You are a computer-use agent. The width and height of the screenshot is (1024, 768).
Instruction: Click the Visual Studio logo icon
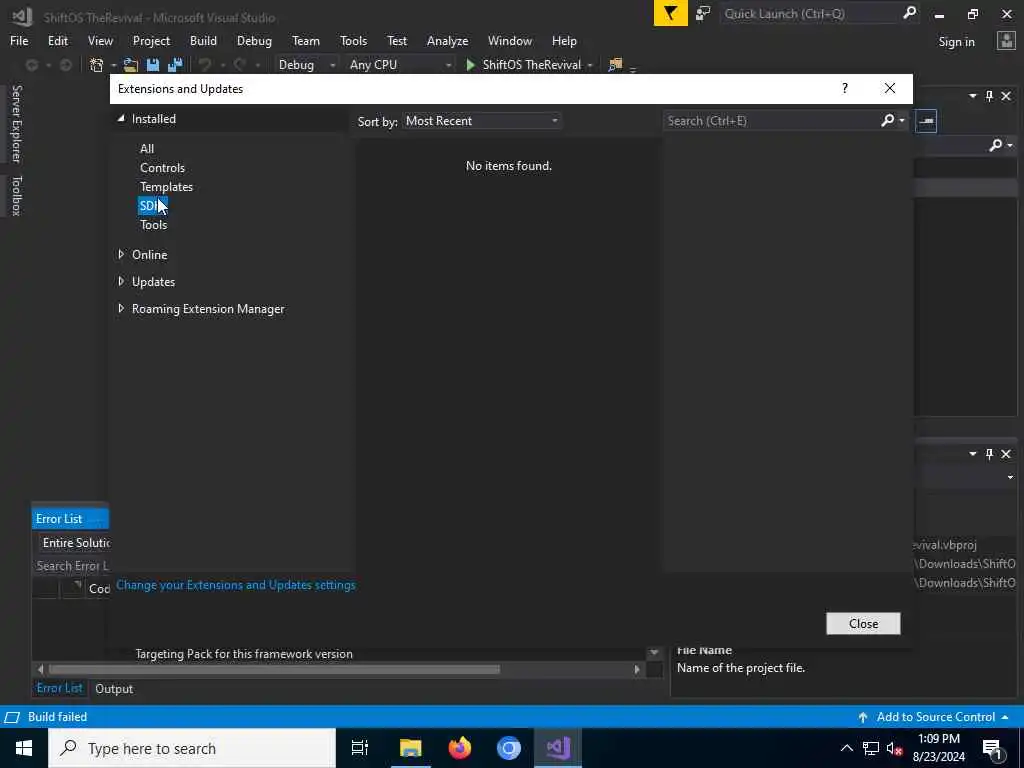(22, 16)
